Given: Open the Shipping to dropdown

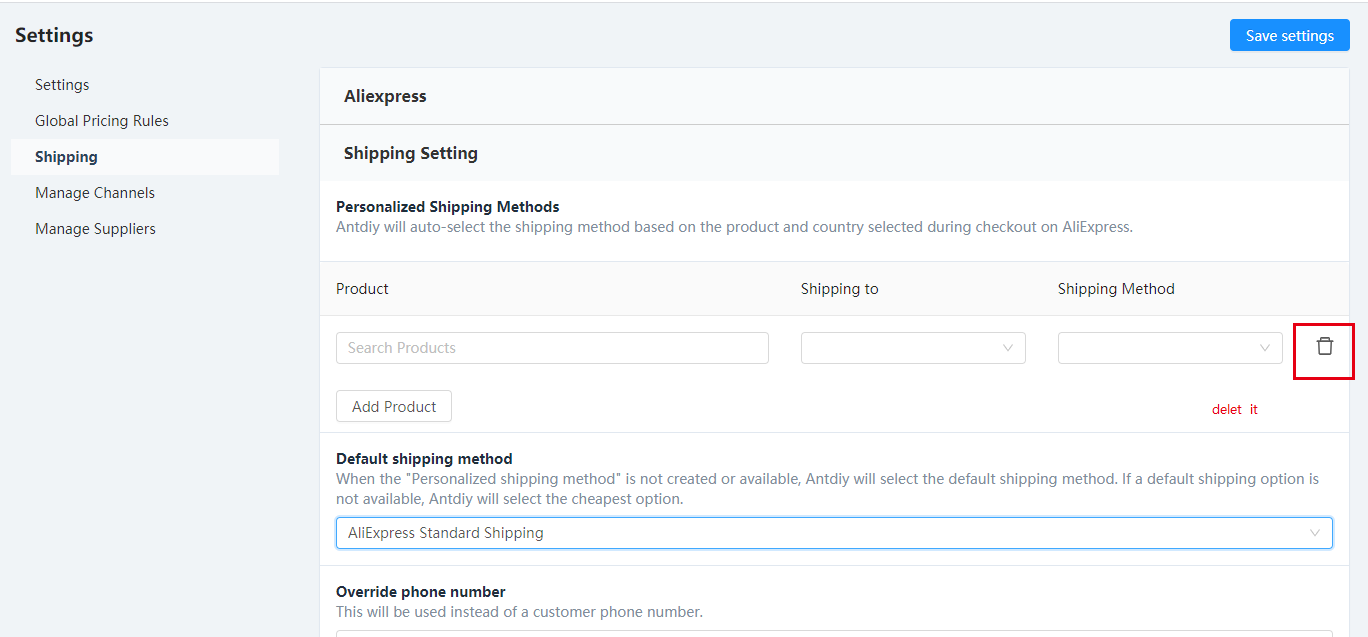Looking at the screenshot, I should coord(913,348).
